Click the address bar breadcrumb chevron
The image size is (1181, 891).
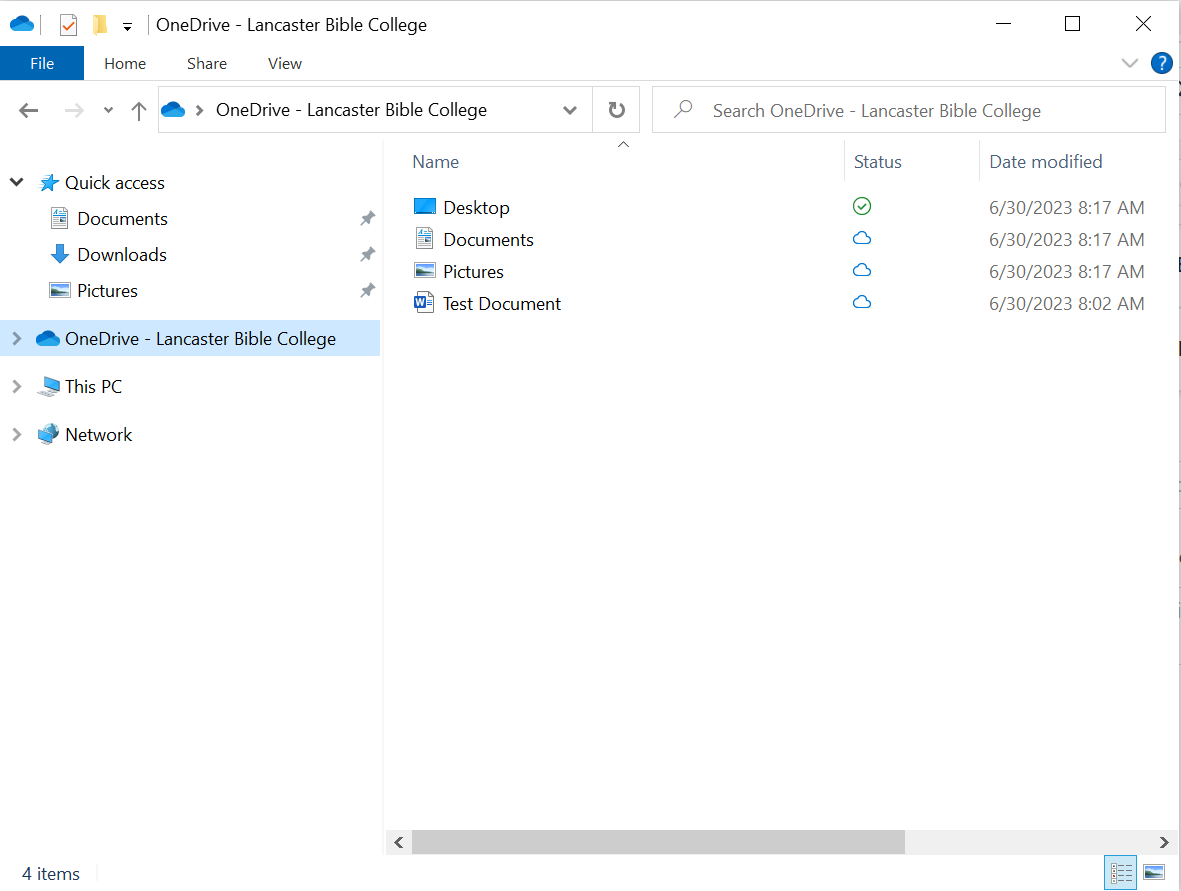click(x=200, y=111)
